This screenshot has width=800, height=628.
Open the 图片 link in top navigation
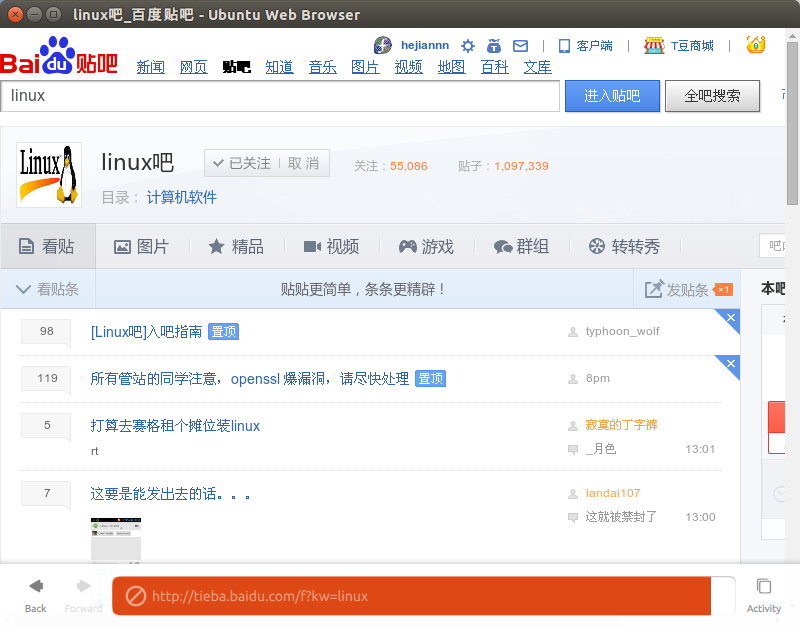[x=365, y=67]
